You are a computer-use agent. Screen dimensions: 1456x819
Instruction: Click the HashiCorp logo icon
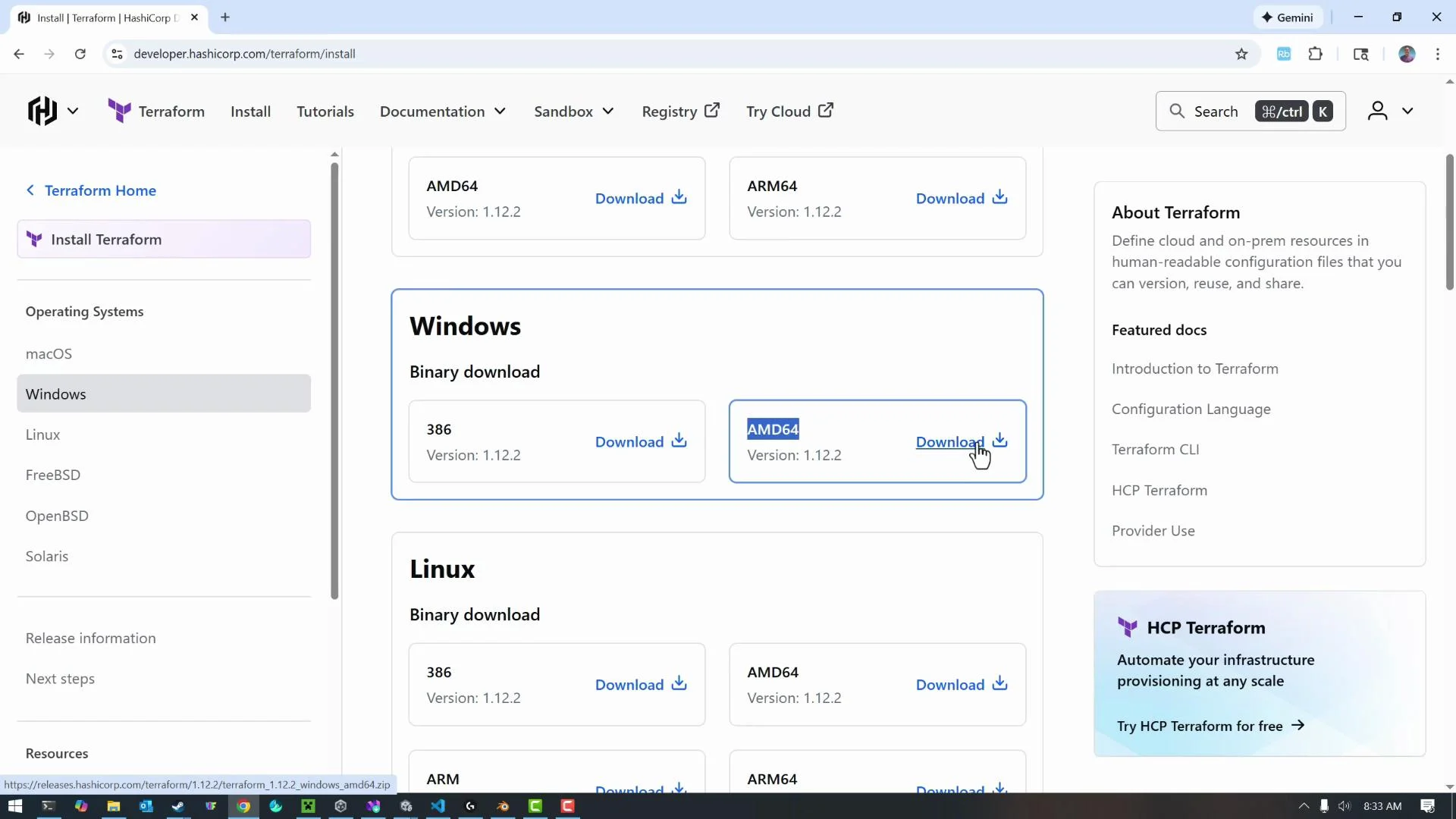coord(42,111)
